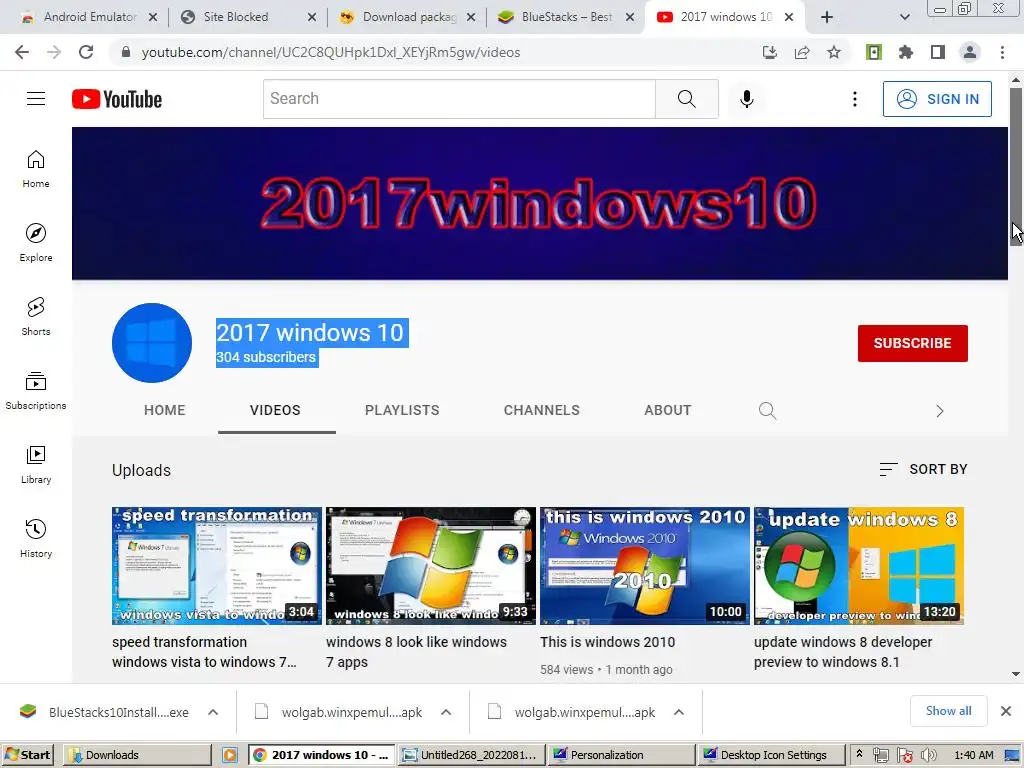Switch to Desktop Icon Settings in taskbar
This screenshot has width=1024, height=768.
(x=771, y=755)
